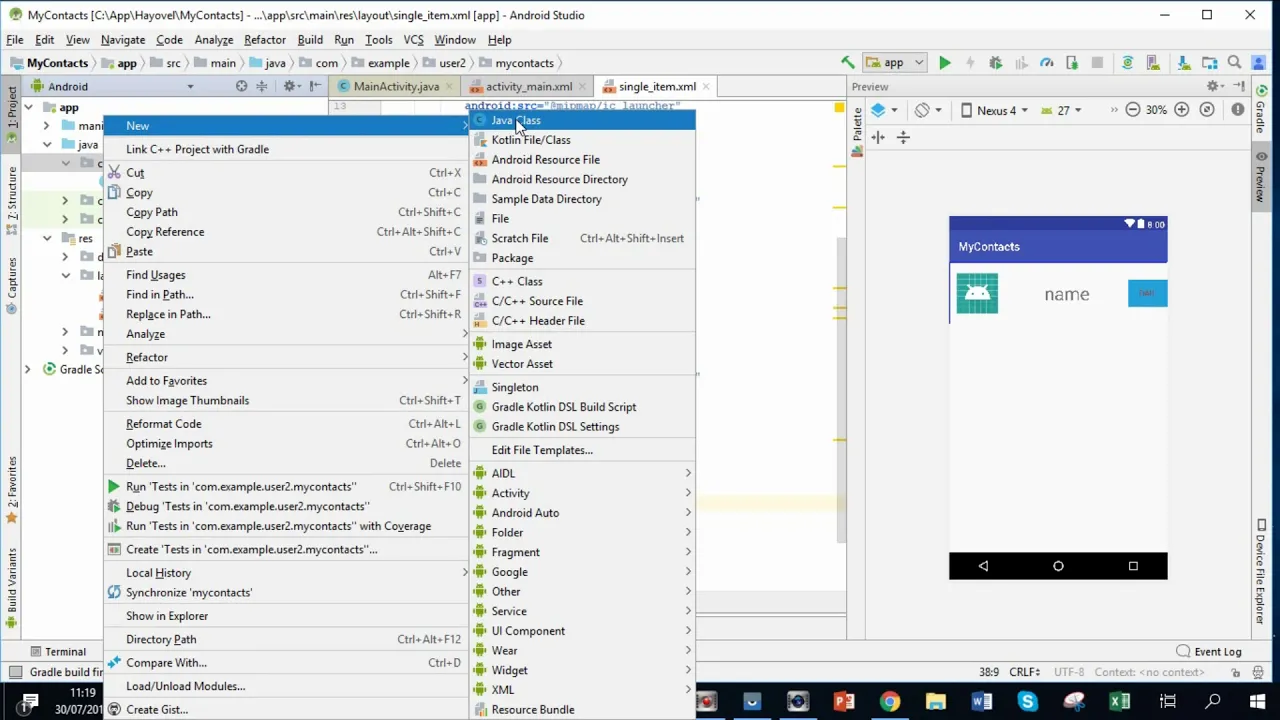Open the Terminal tool window

(x=57, y=651)
